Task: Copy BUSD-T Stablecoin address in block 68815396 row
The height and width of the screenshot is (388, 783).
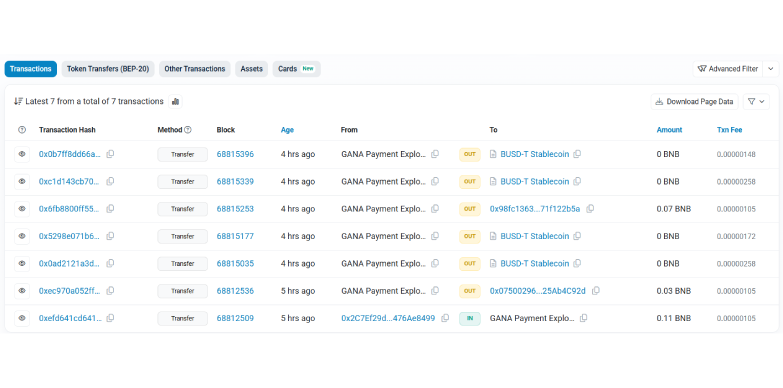Action: click(x=577, y=154)
